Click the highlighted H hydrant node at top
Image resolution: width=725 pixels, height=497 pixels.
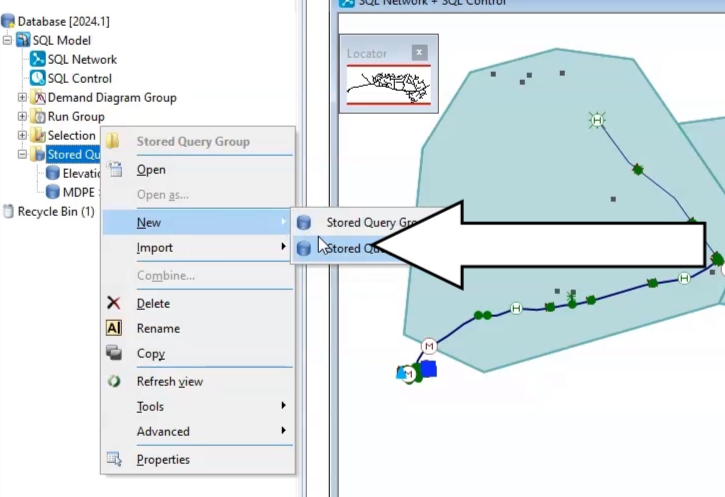[597, 120]
